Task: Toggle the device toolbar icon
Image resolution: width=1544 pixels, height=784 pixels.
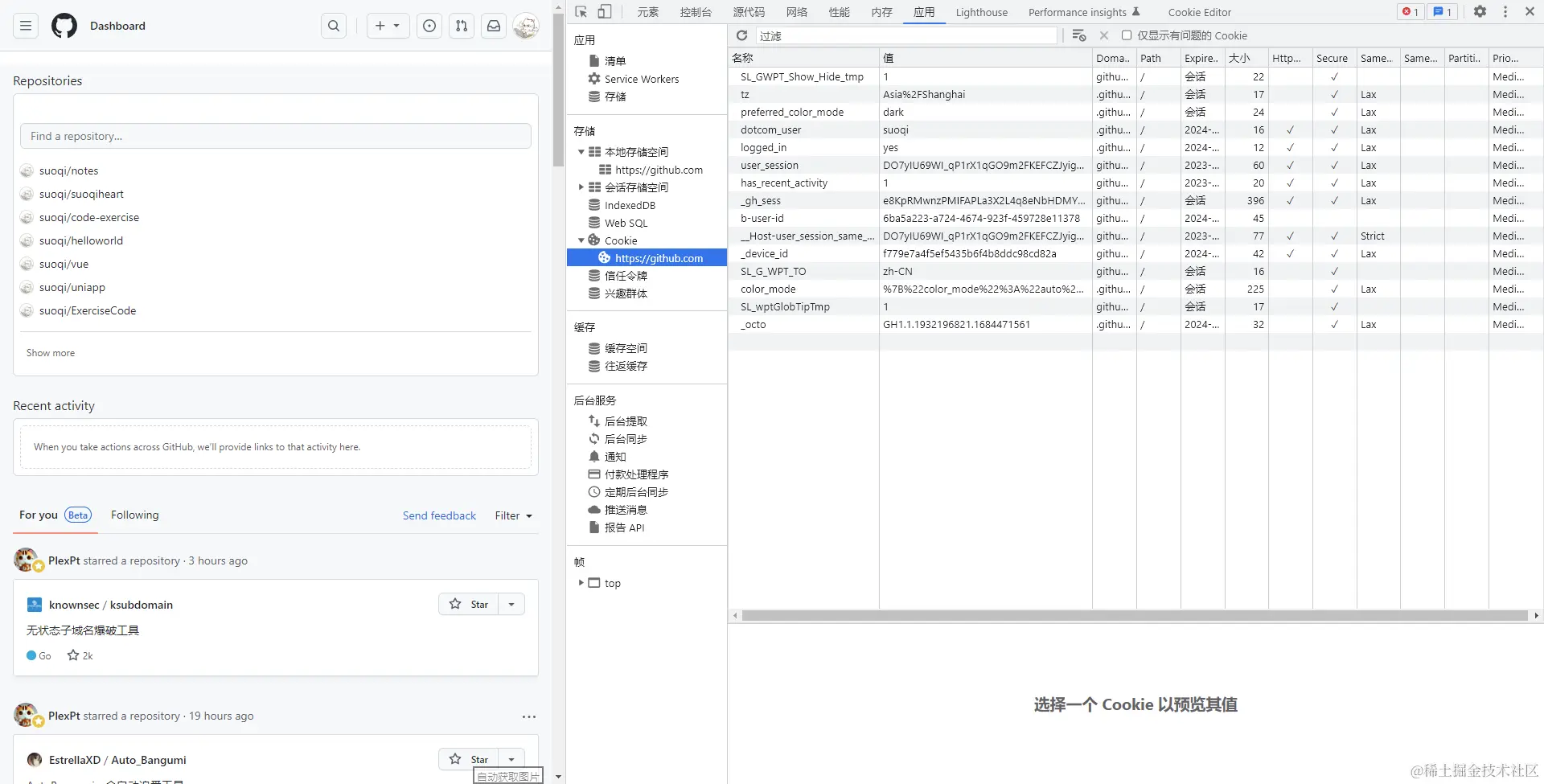Action: pos(605,11)
